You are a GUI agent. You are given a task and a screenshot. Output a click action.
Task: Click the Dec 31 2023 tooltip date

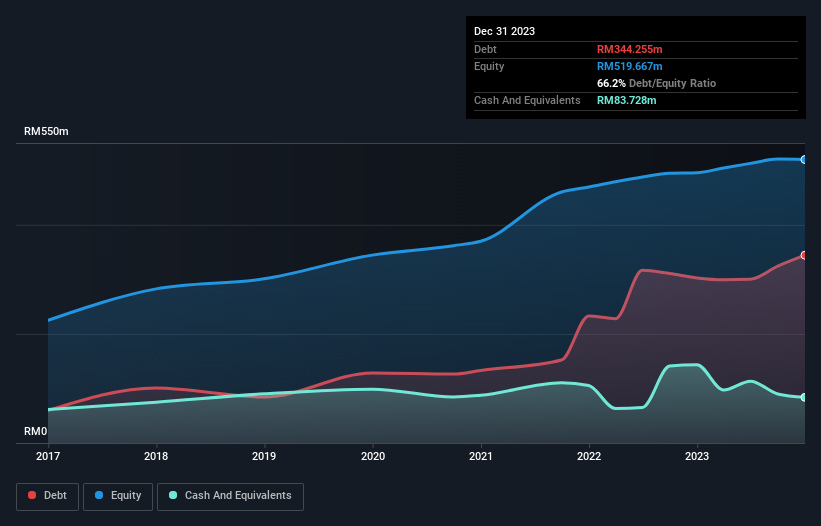pyautogui.click(x=504, y=31)
